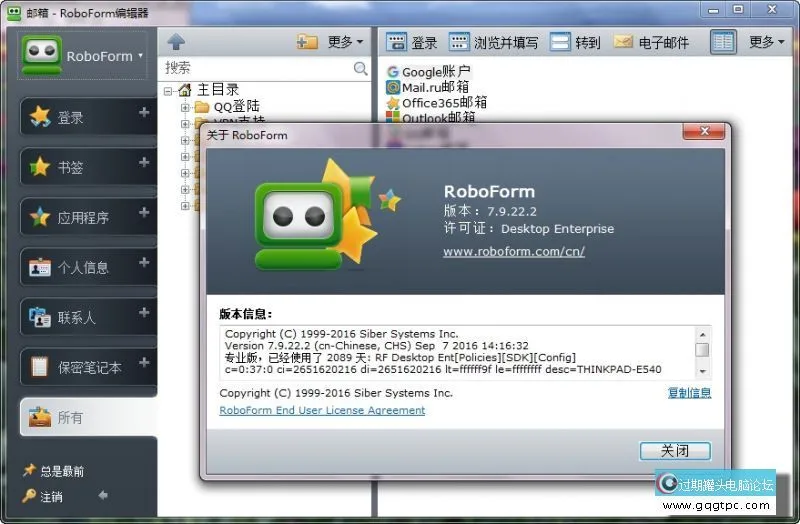Expand the QQ登陆 folder

coord(186,107)
